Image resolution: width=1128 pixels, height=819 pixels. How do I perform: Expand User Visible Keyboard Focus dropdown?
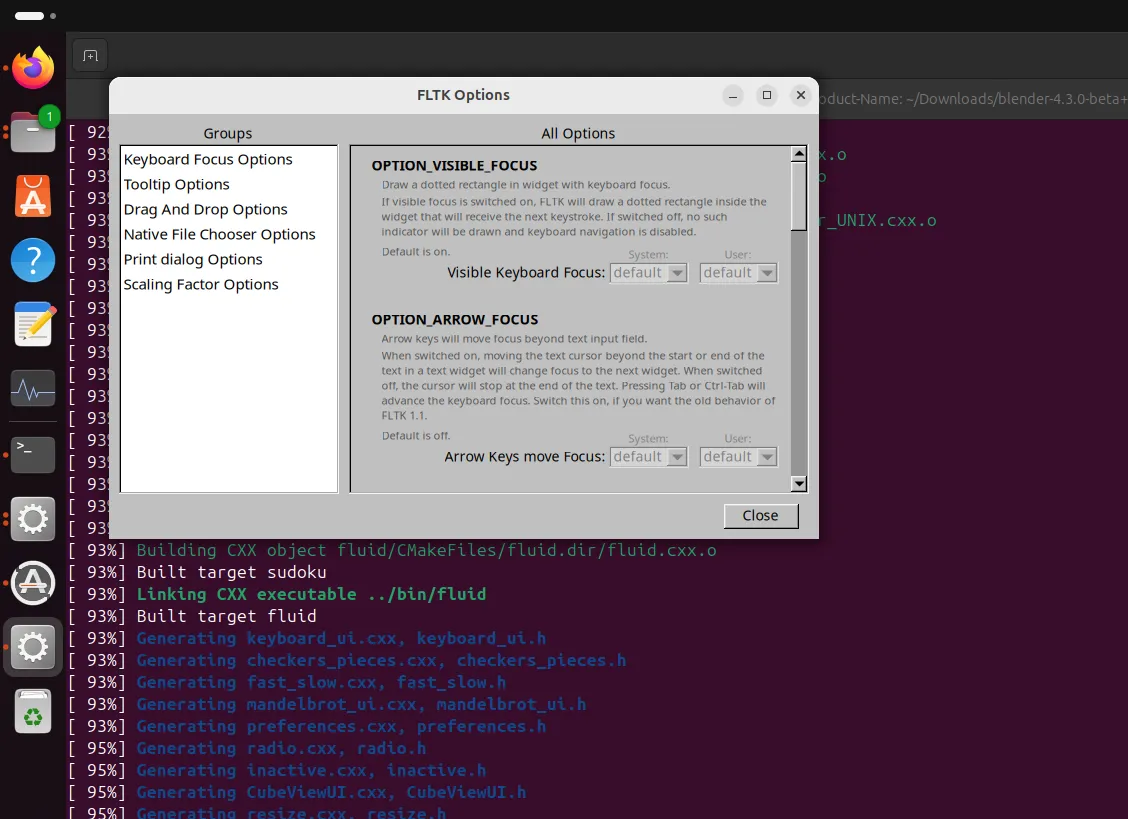[x=739, y=273]
